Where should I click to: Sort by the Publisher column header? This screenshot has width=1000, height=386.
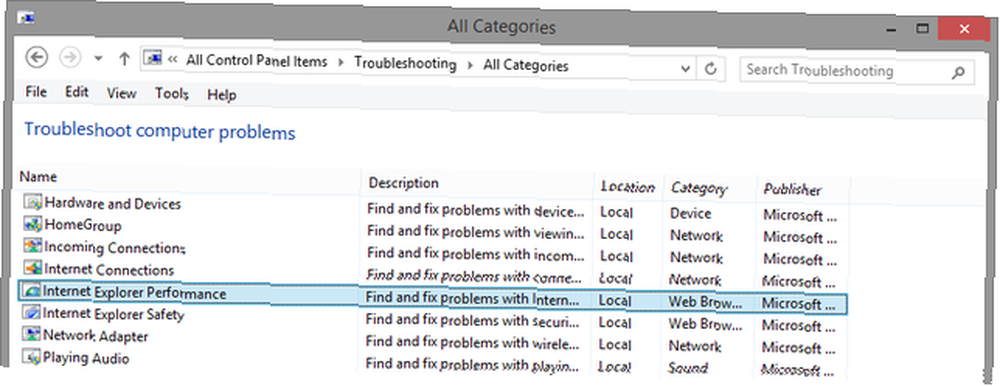pos(792,189)
